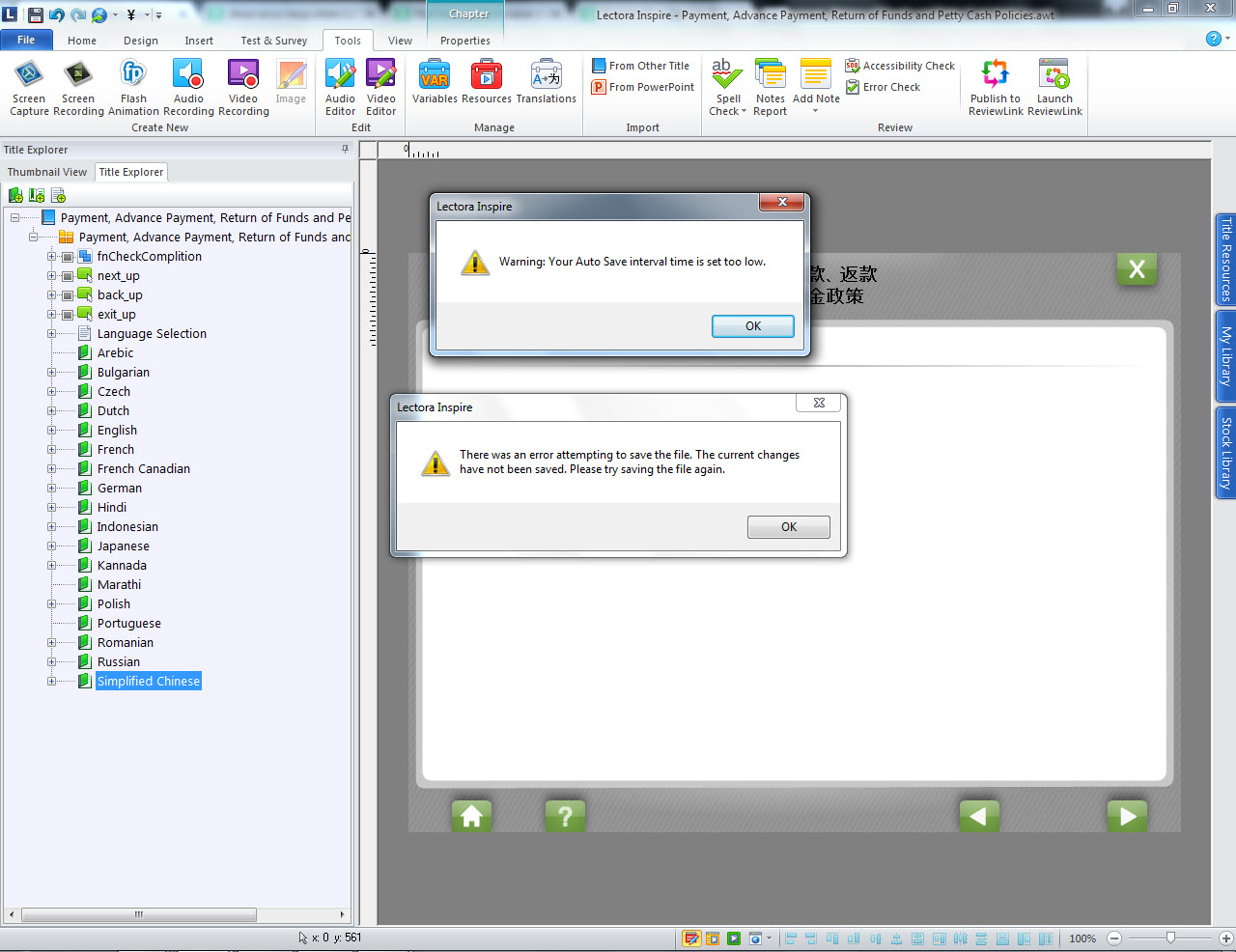Open the Add Note dropdown arrow
The width and height of the screenshot is (1236, 952).
(816, 112)
